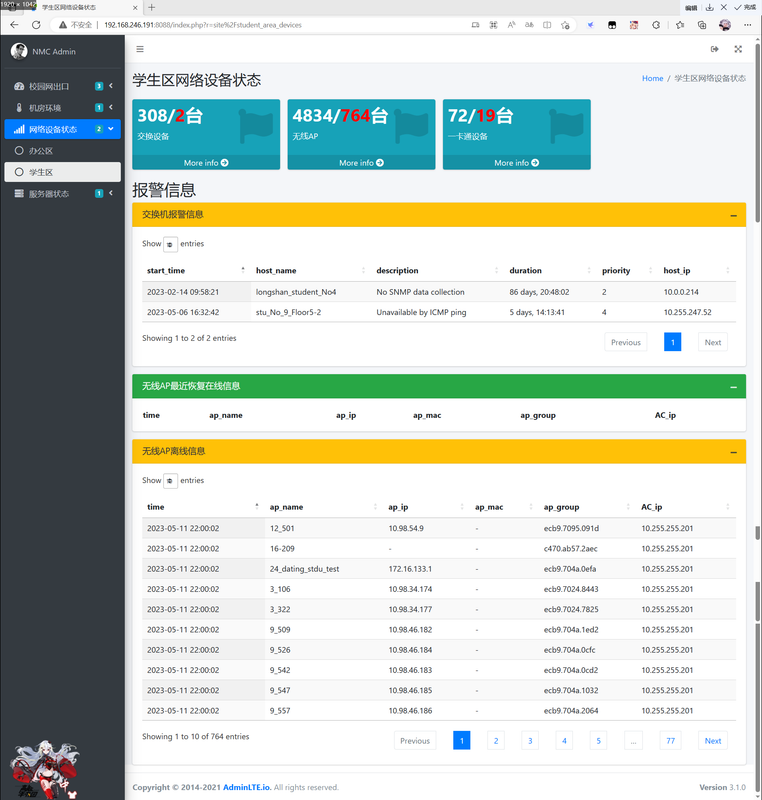Click the translate icon in address bar
Screen dimensions: 762x800
[529, 24]
